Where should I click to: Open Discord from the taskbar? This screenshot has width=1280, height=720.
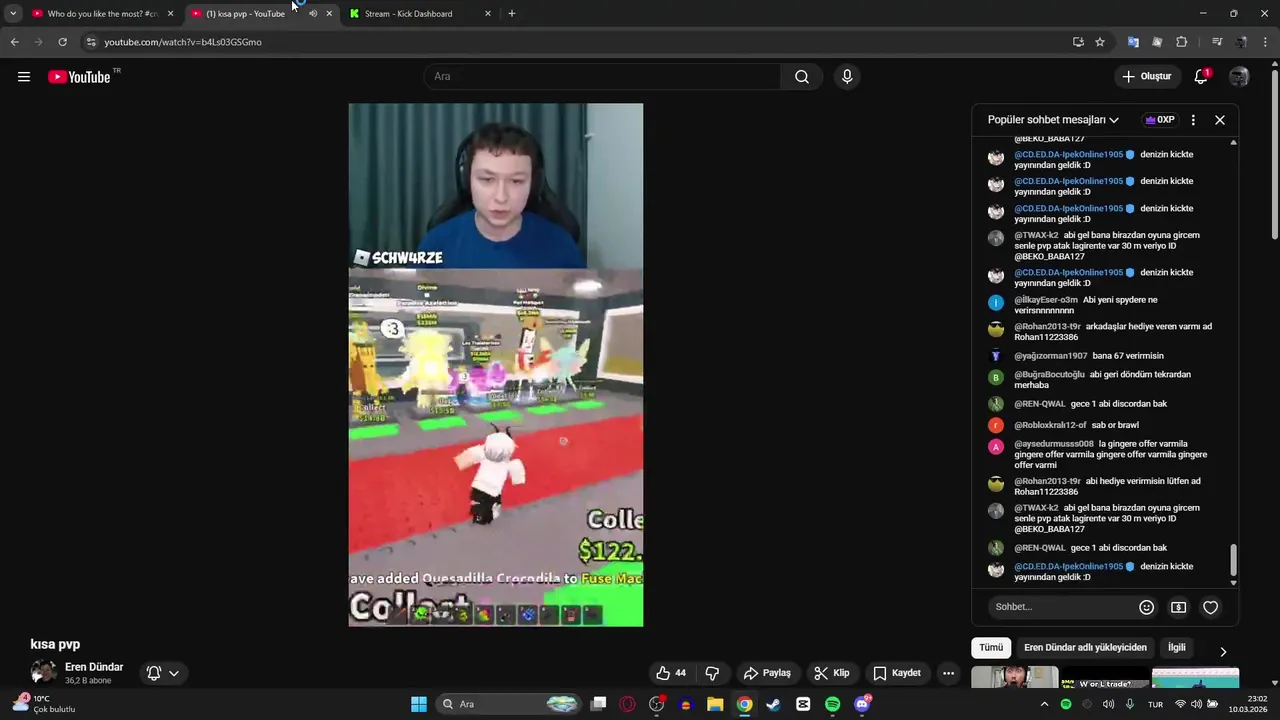click(862, 704)
